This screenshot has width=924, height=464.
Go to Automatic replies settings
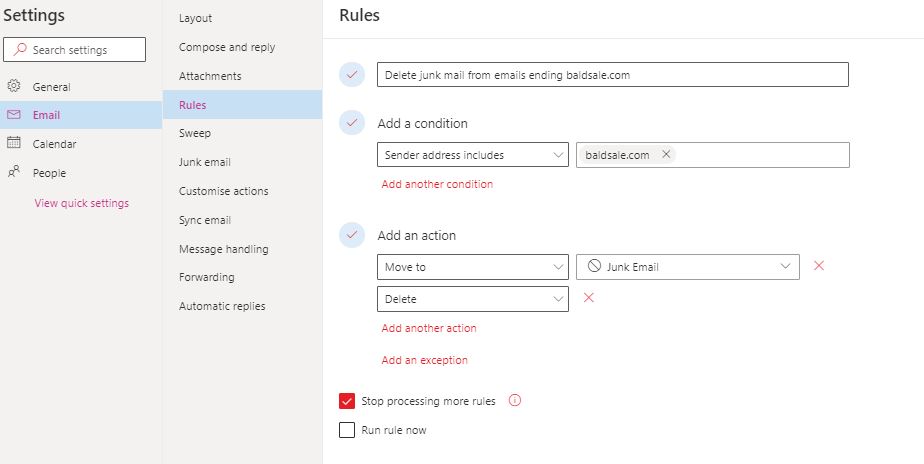222,306
